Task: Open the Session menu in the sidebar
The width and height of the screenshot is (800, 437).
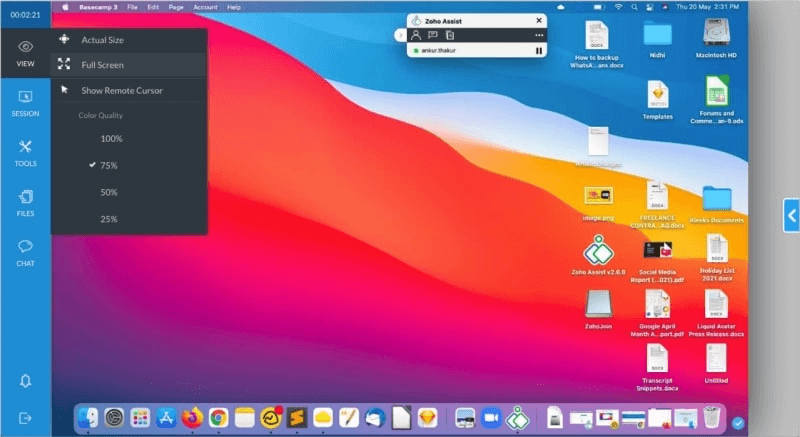Action: [x=25, y=103]
